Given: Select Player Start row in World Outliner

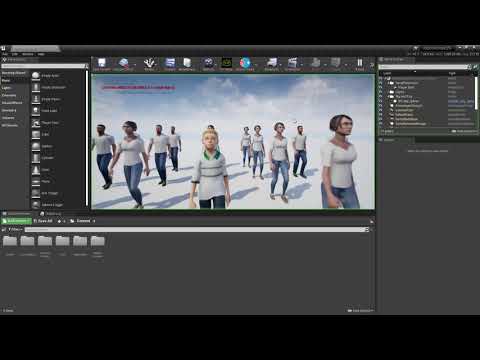Looking at the screenshot, I should coord(427,87).
